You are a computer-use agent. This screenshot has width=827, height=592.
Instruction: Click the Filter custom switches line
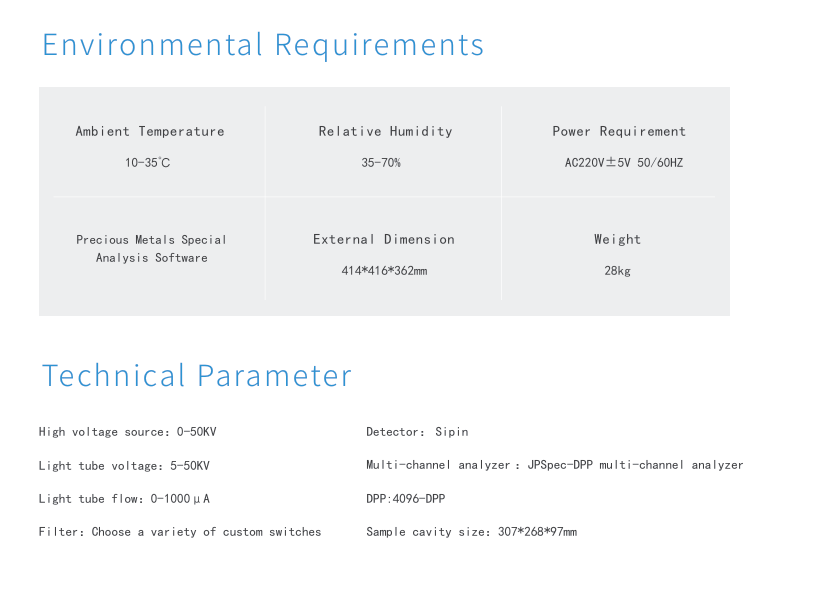point(180,532)
